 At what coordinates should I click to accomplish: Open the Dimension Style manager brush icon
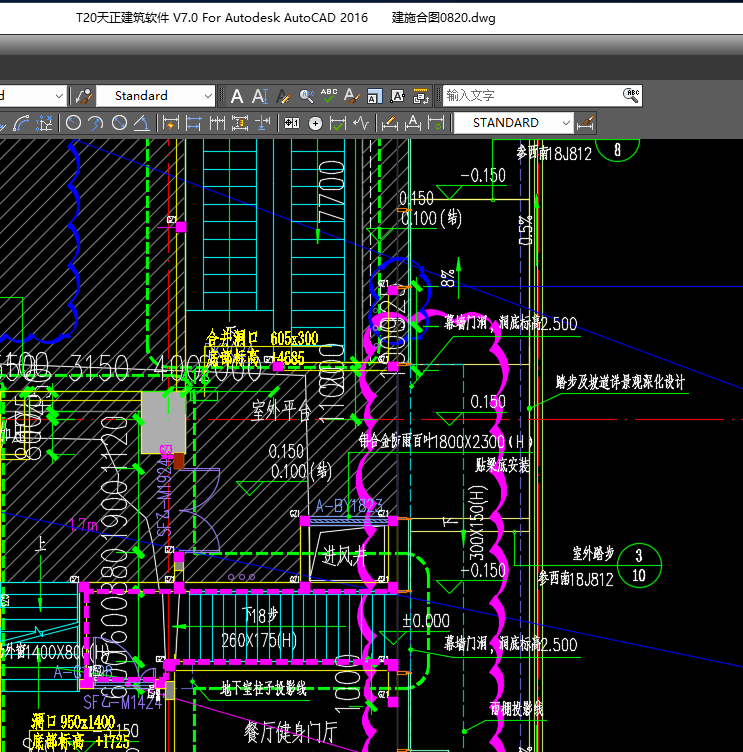tap(586, 123)
